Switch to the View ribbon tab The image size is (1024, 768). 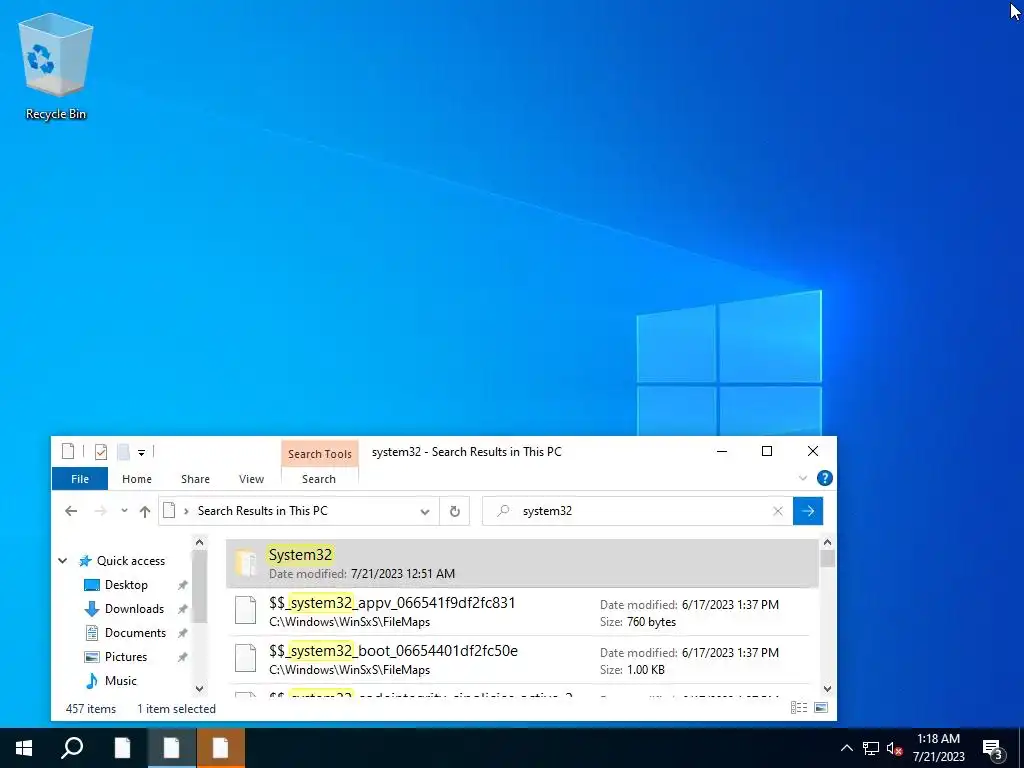[x=251, y=479]
